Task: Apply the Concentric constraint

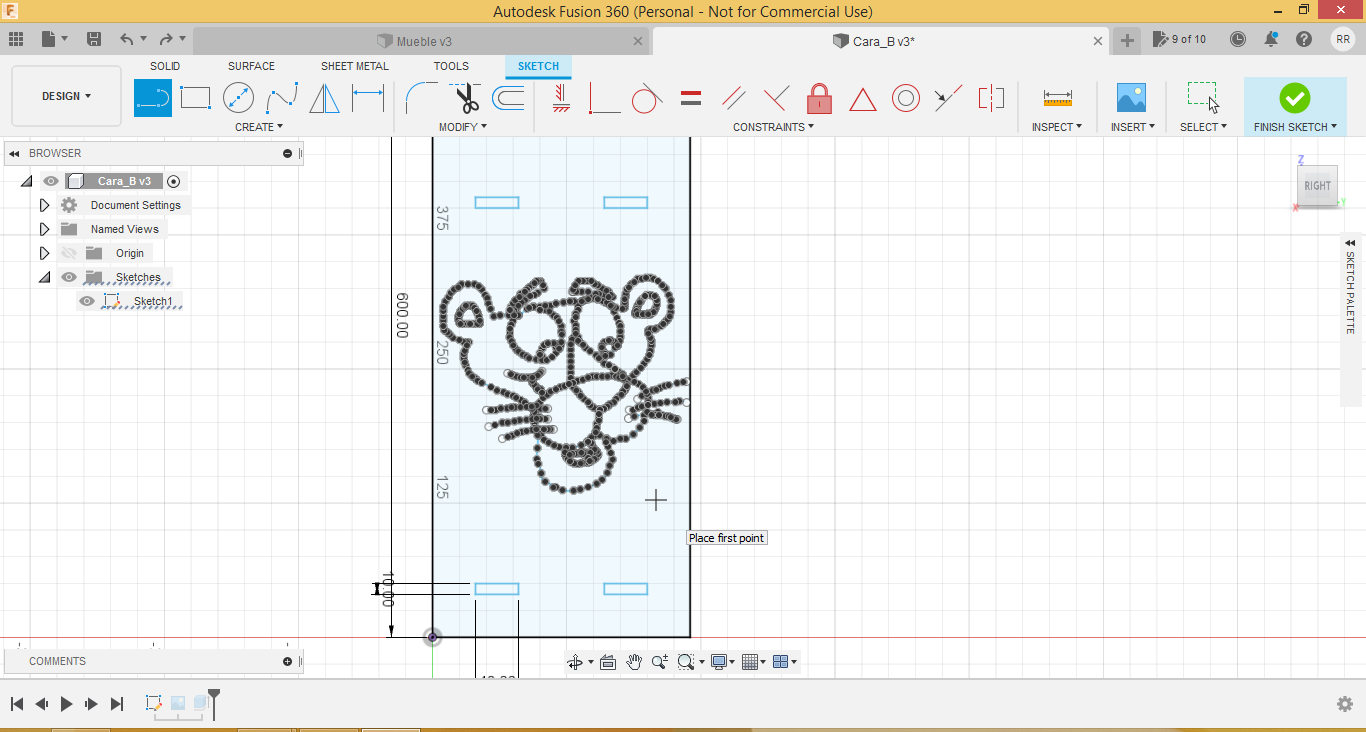Action: tap(905, 98)
